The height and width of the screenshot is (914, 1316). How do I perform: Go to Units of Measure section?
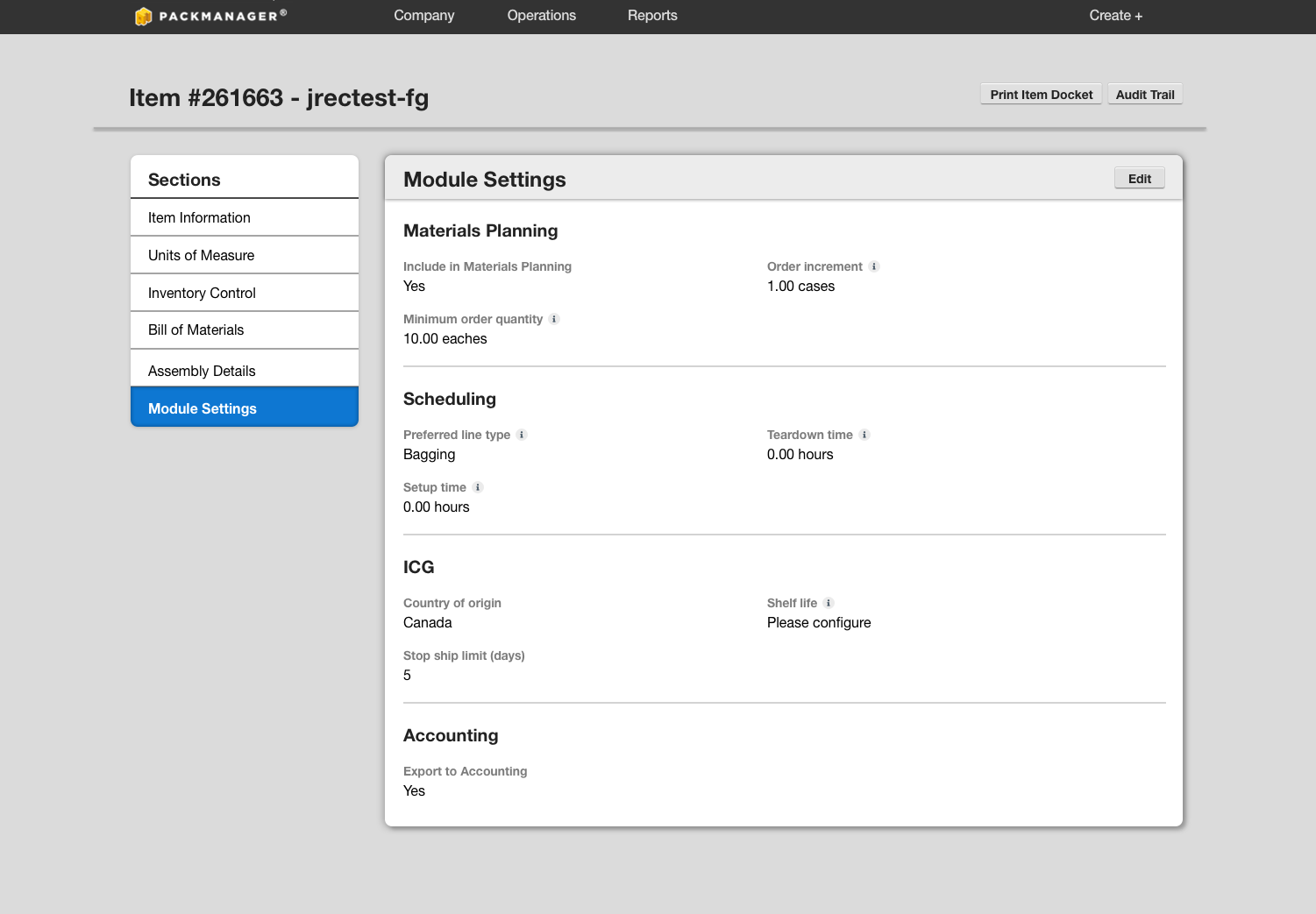tap(245, 255)
